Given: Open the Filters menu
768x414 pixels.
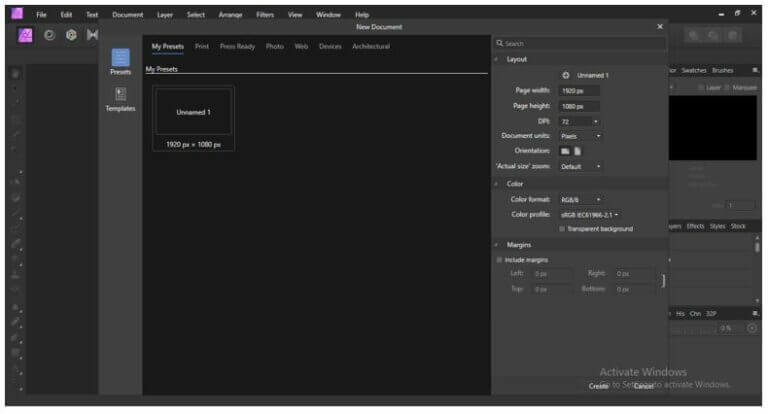Looking at the screenshot, I should [x=265, y=14].
